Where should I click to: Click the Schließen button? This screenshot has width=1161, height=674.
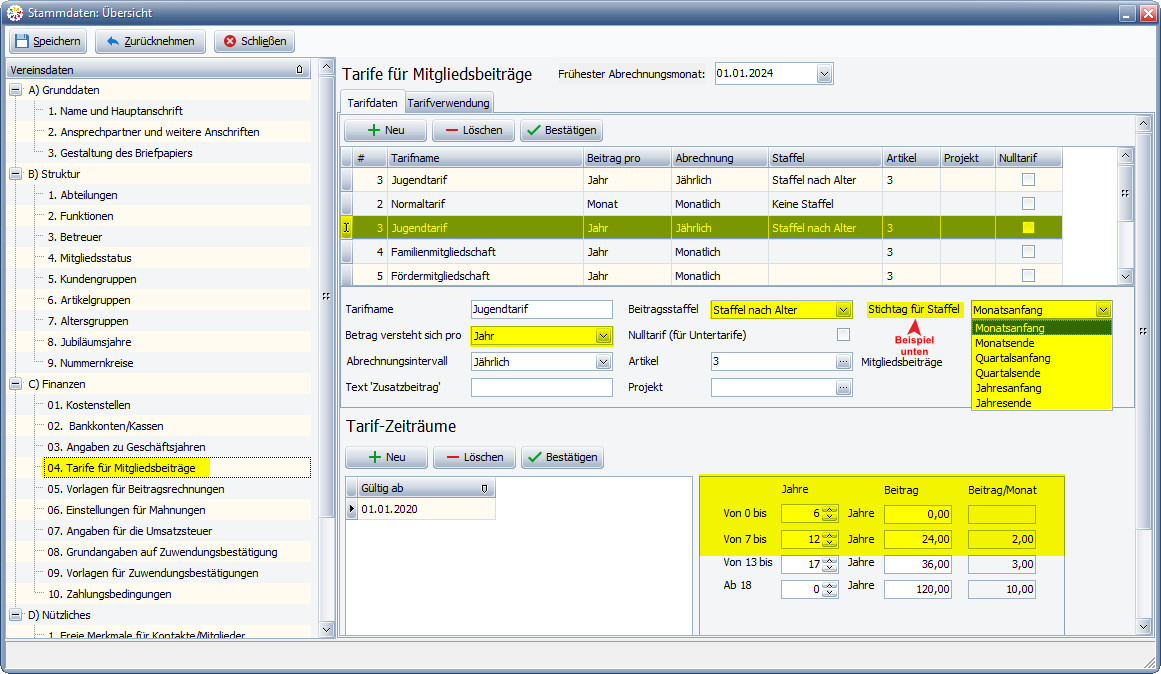255,41
